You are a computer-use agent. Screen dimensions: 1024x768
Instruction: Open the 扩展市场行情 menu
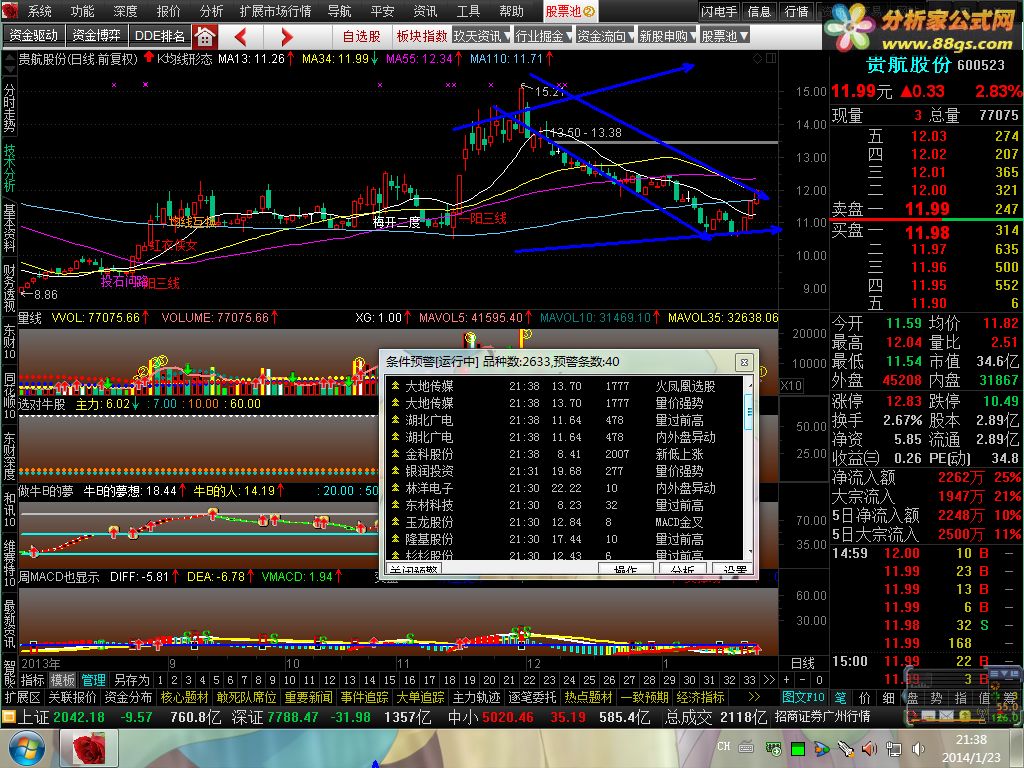tap(276, 11)
